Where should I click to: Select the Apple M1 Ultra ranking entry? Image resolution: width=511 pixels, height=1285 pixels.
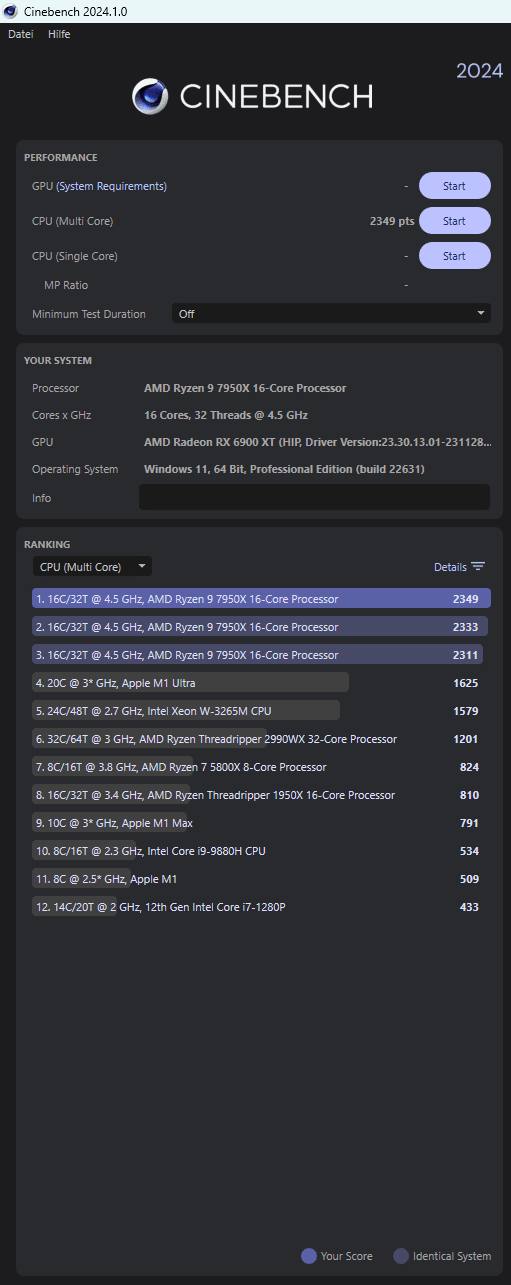tap(261, 683)
